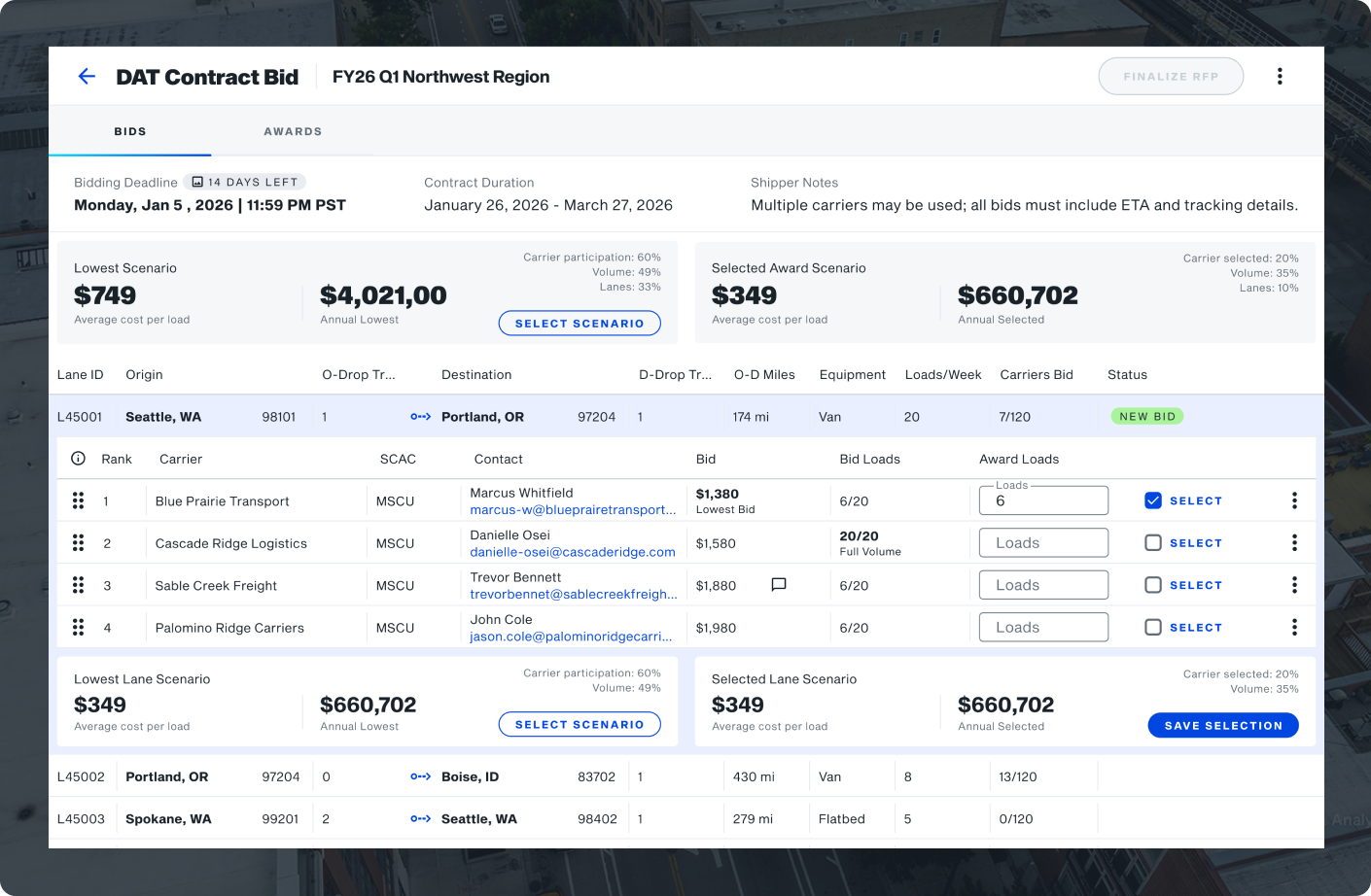Screen dimensions: 1371x896
Task: Click the info icon beside Rank
Action: pyautogui.click(x=79, y=459)
